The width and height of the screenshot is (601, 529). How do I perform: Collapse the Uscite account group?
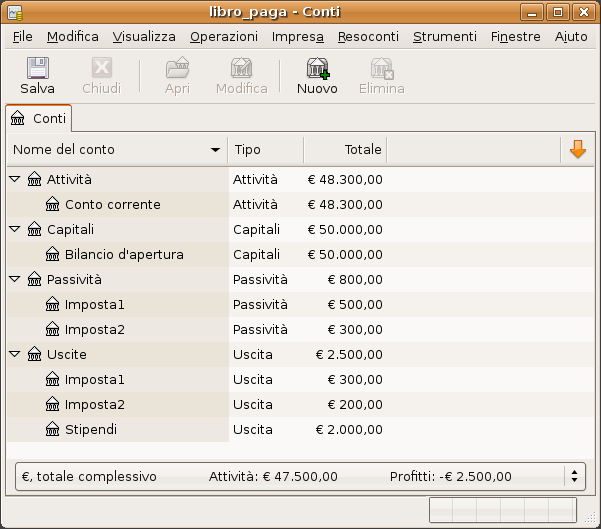click(15, 354)
